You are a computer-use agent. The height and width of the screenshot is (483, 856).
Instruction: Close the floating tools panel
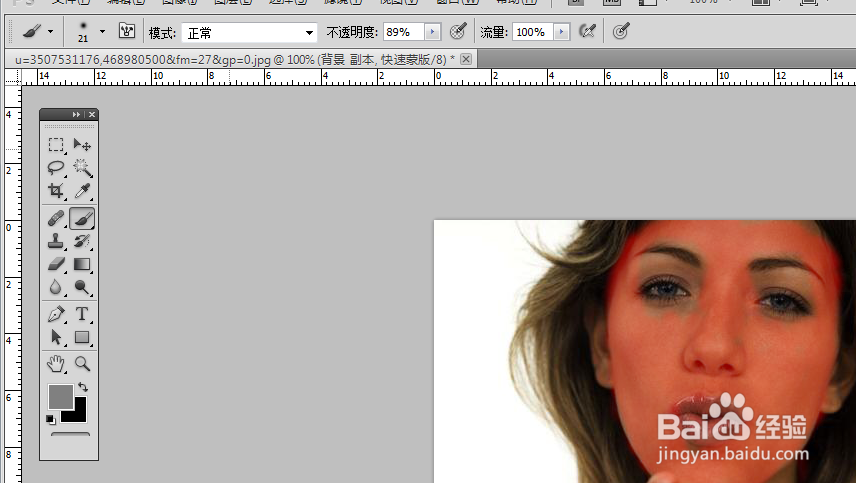coord(92,114)
